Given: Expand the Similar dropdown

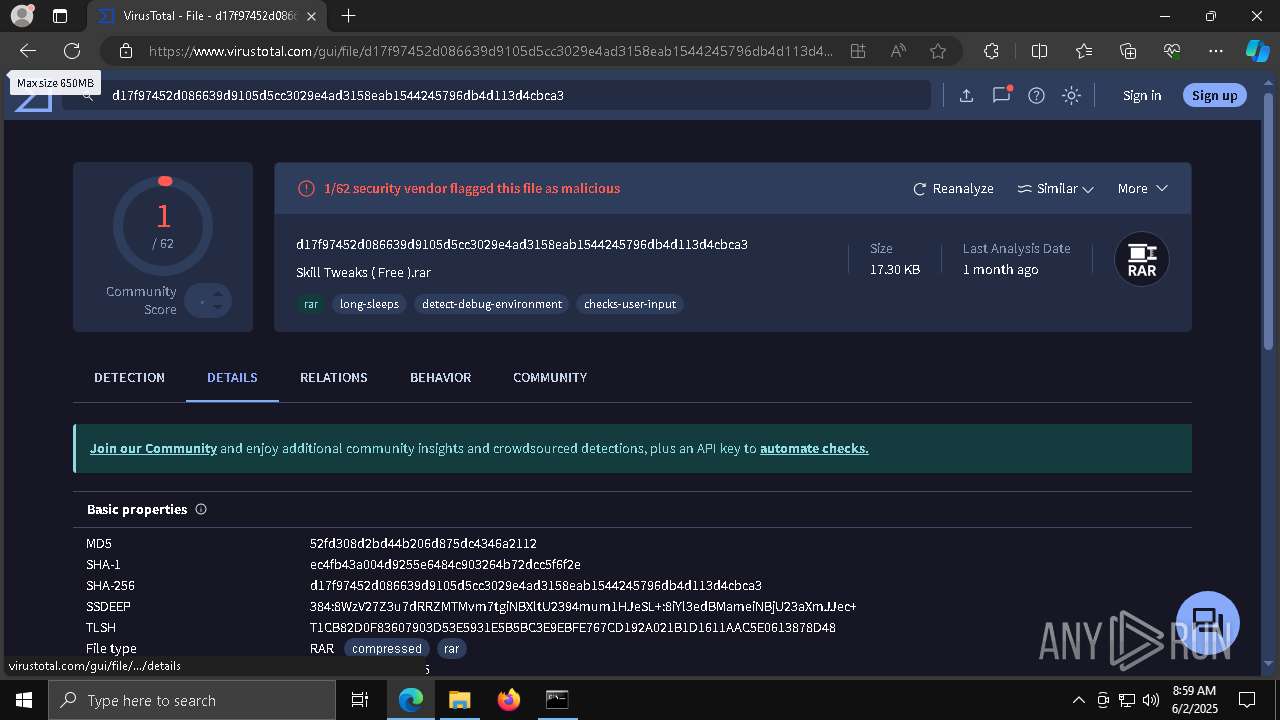Looking at the screenshot, I should tap(1055, 188).
